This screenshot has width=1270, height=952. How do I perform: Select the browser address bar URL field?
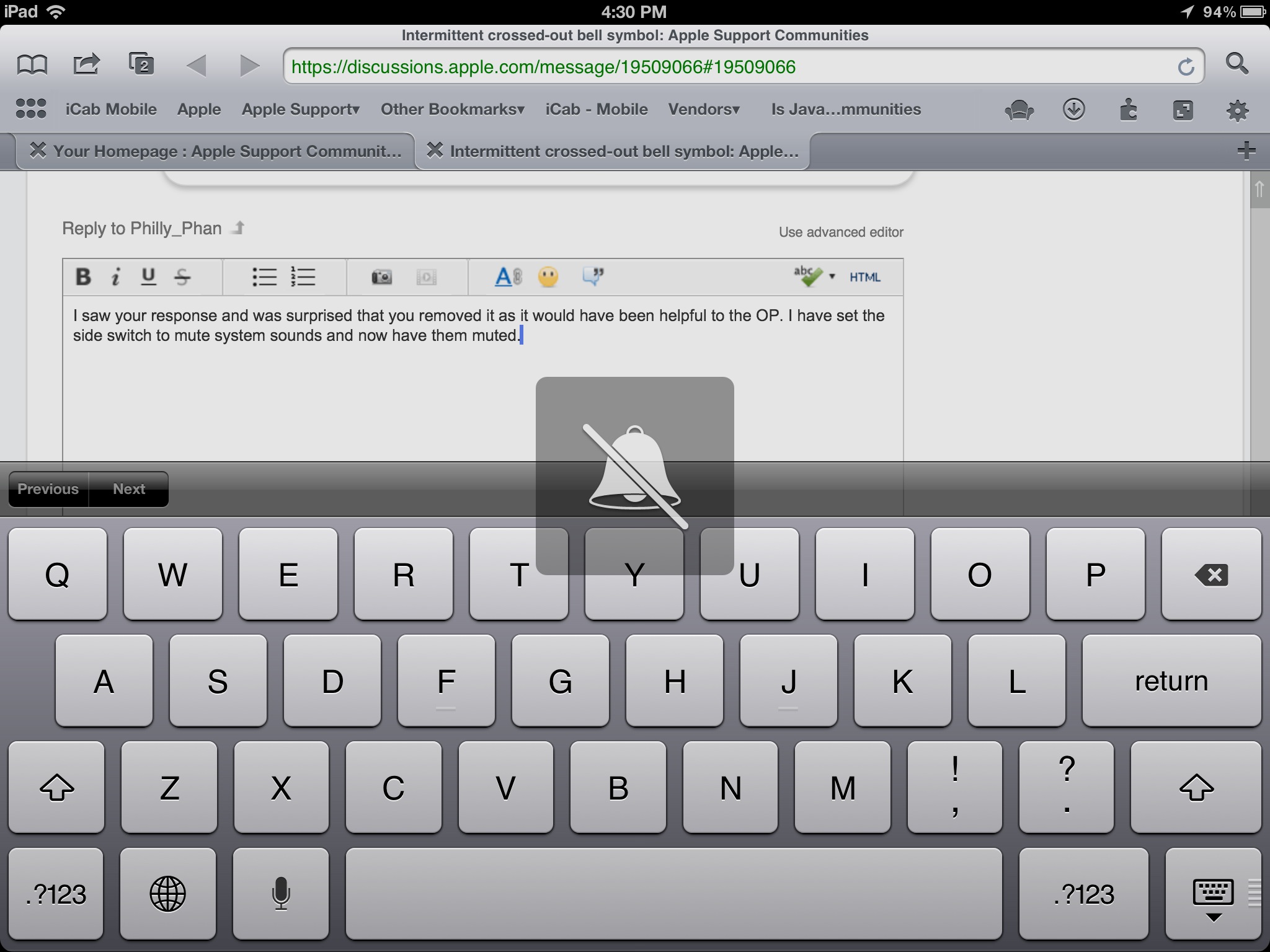click(682, 64)
